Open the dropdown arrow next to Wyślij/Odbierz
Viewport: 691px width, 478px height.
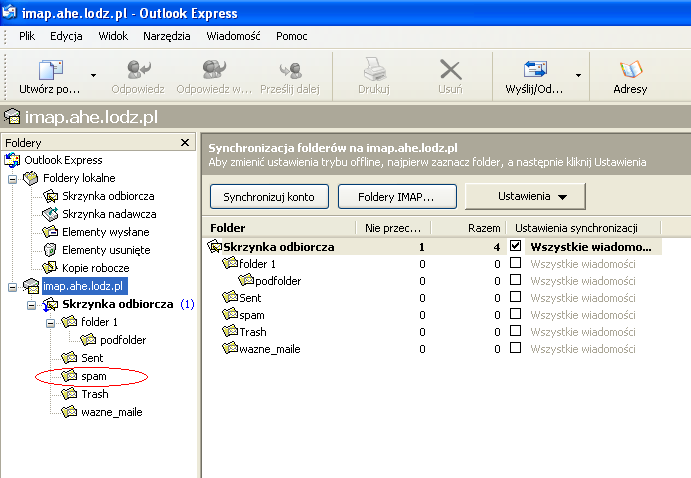click(578, 76)
